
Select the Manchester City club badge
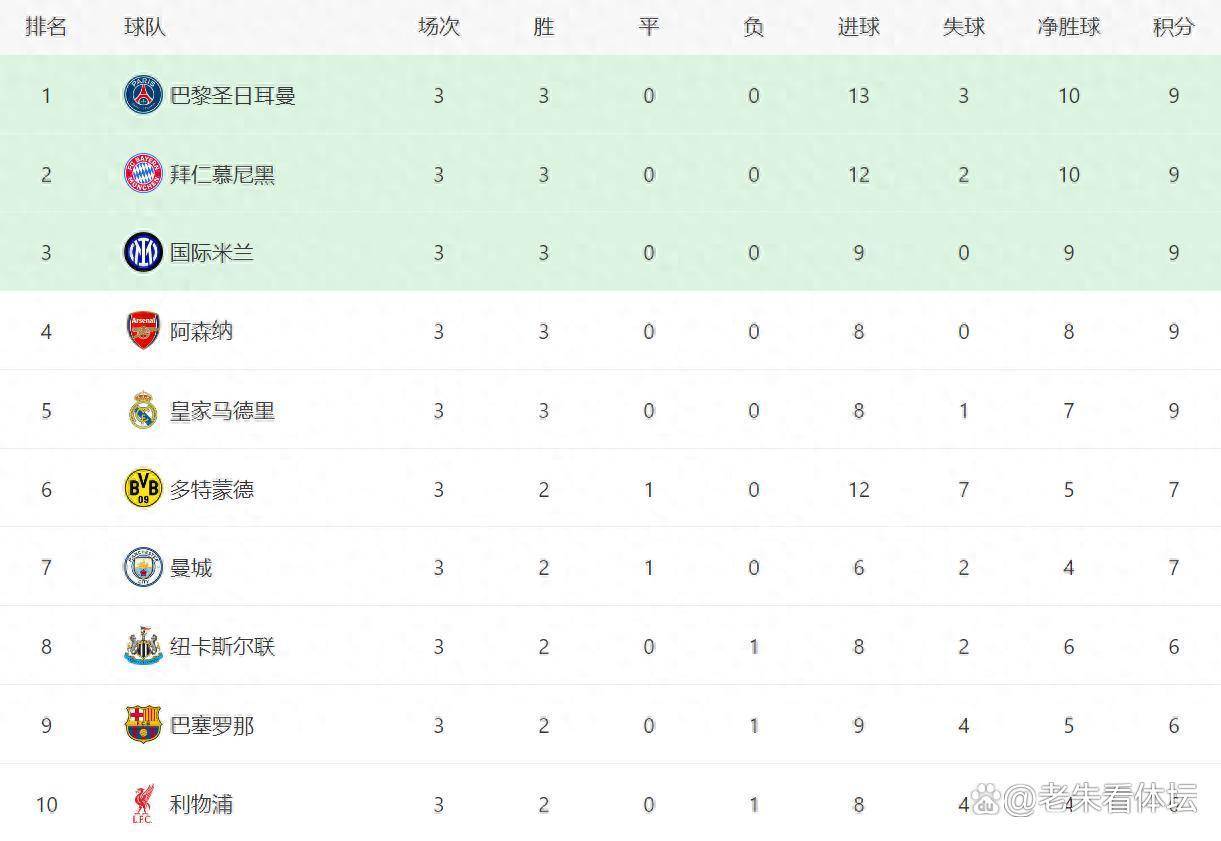(143, 568)
